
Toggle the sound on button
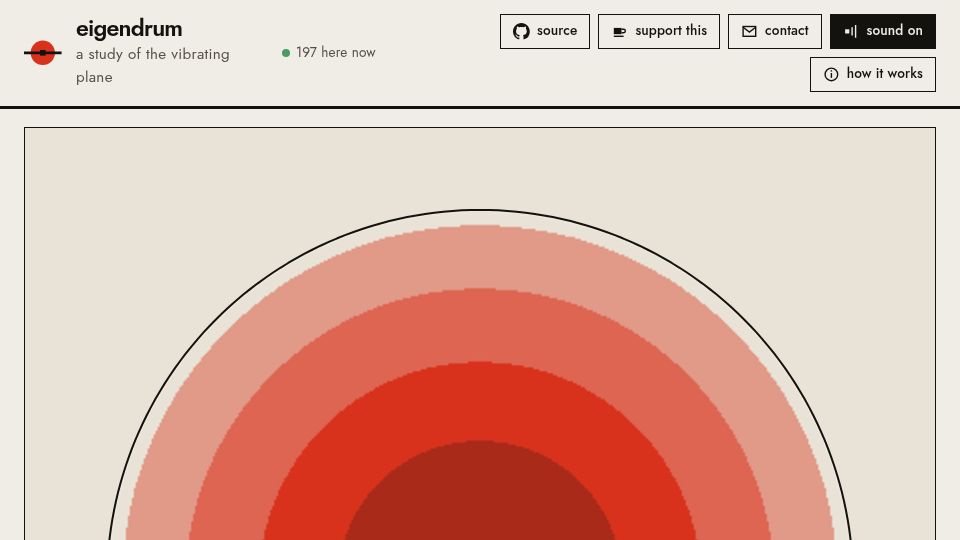pyautogui.click(x=883, y=31)
